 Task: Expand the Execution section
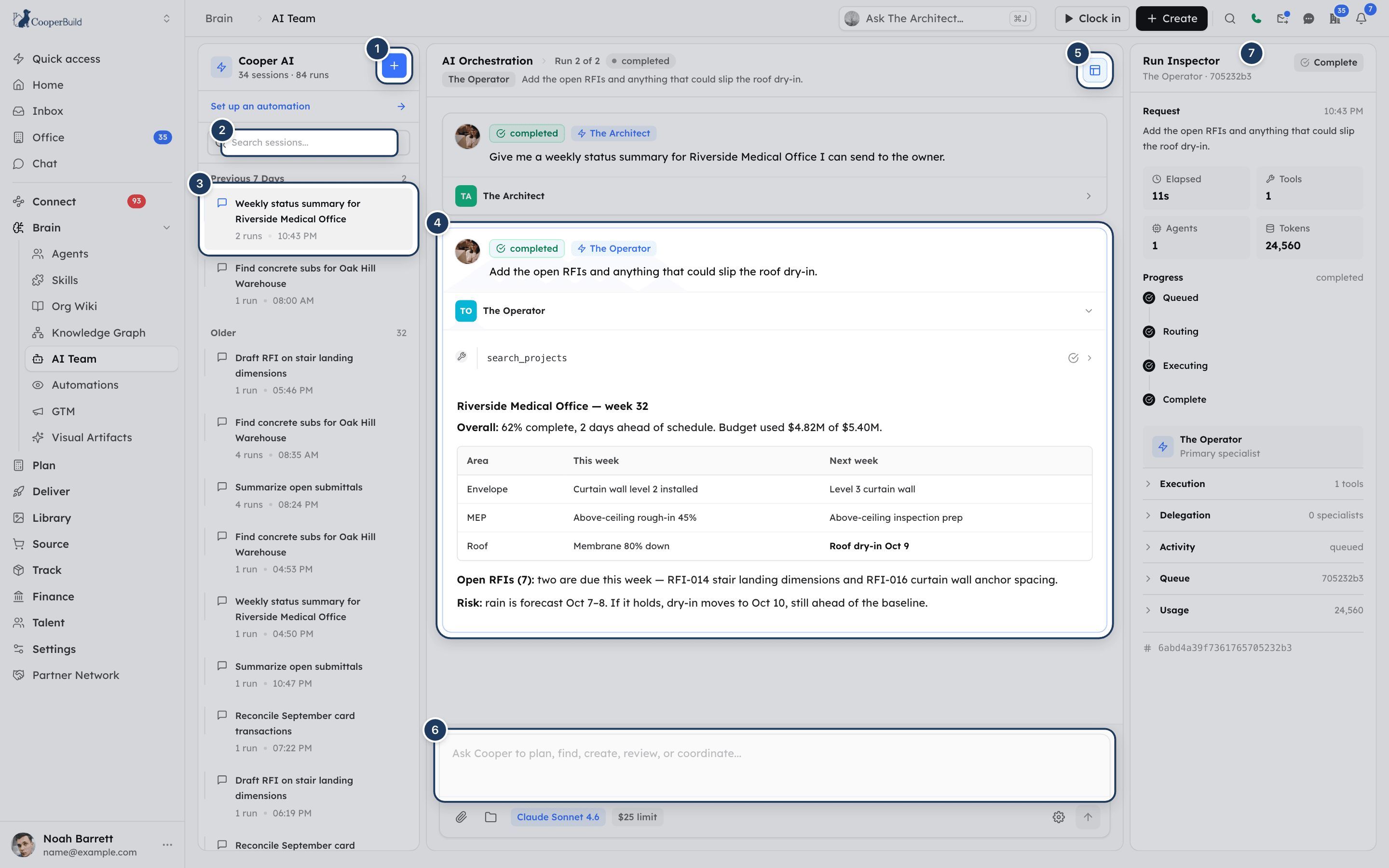(x=1253, y=483)
